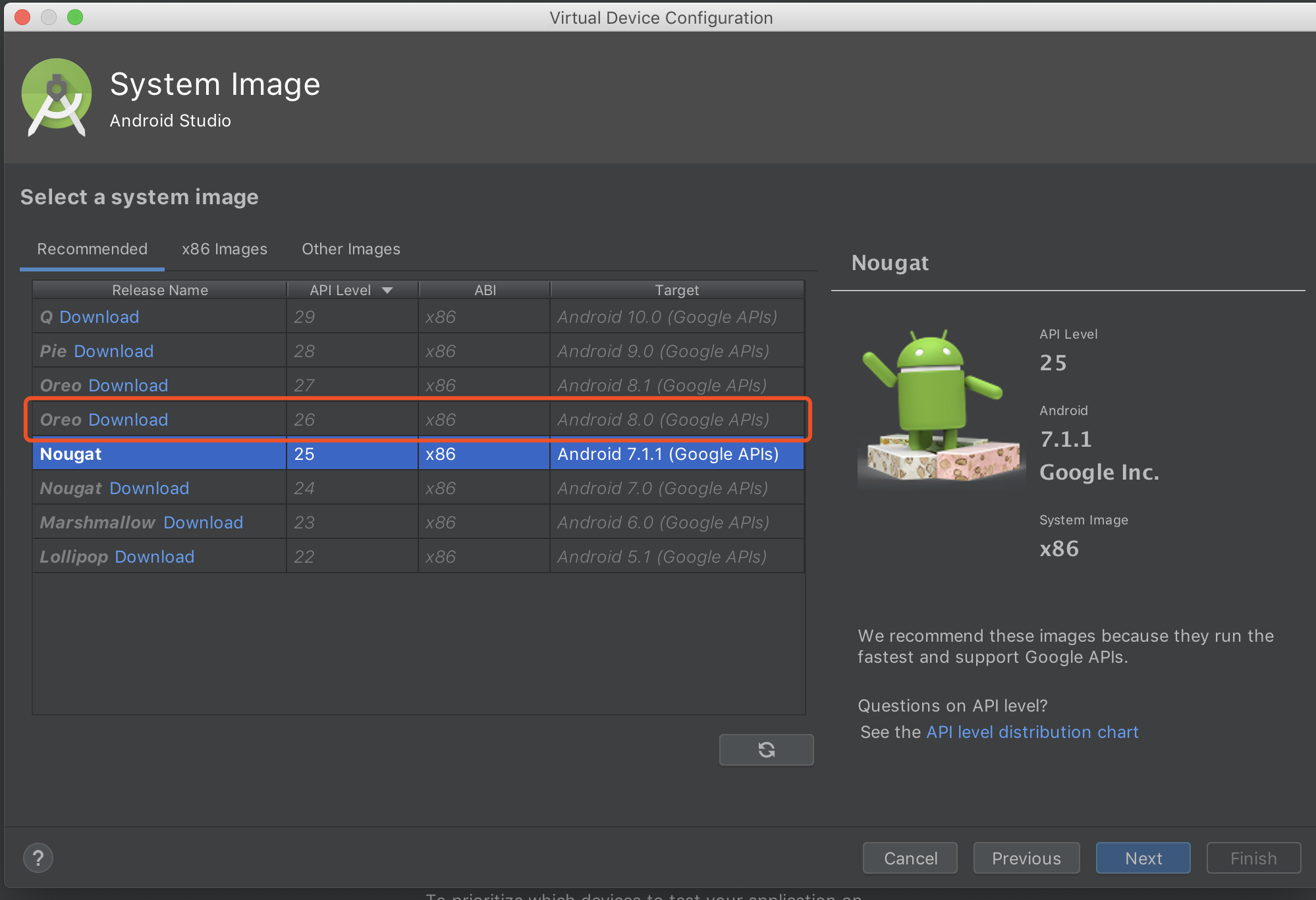The height and width of the screenshot is (900, 1316).
Task: Click the Previous button
Action: [x=1026, y=858]
